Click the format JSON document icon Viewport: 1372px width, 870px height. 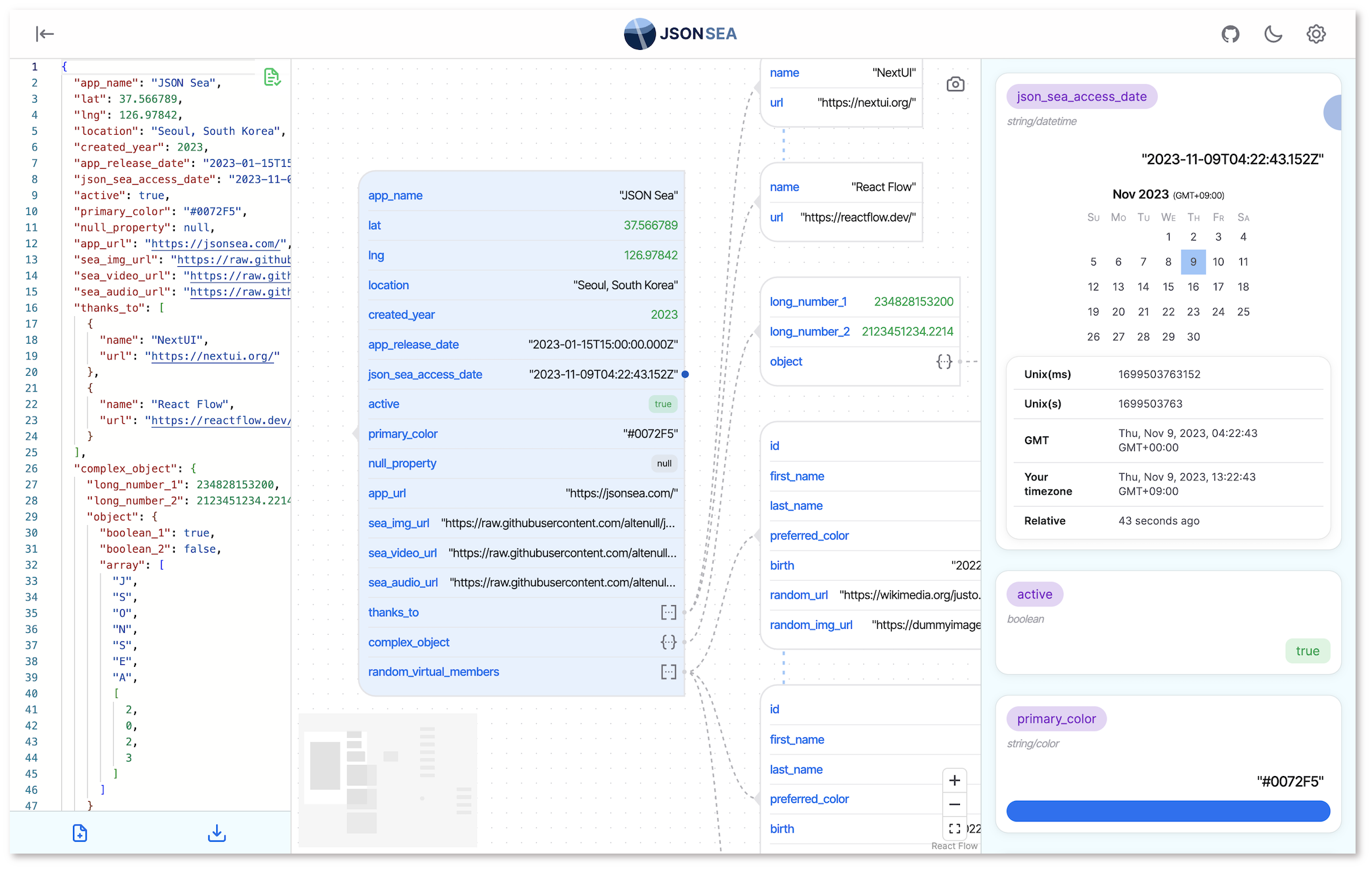pos(271,78)
